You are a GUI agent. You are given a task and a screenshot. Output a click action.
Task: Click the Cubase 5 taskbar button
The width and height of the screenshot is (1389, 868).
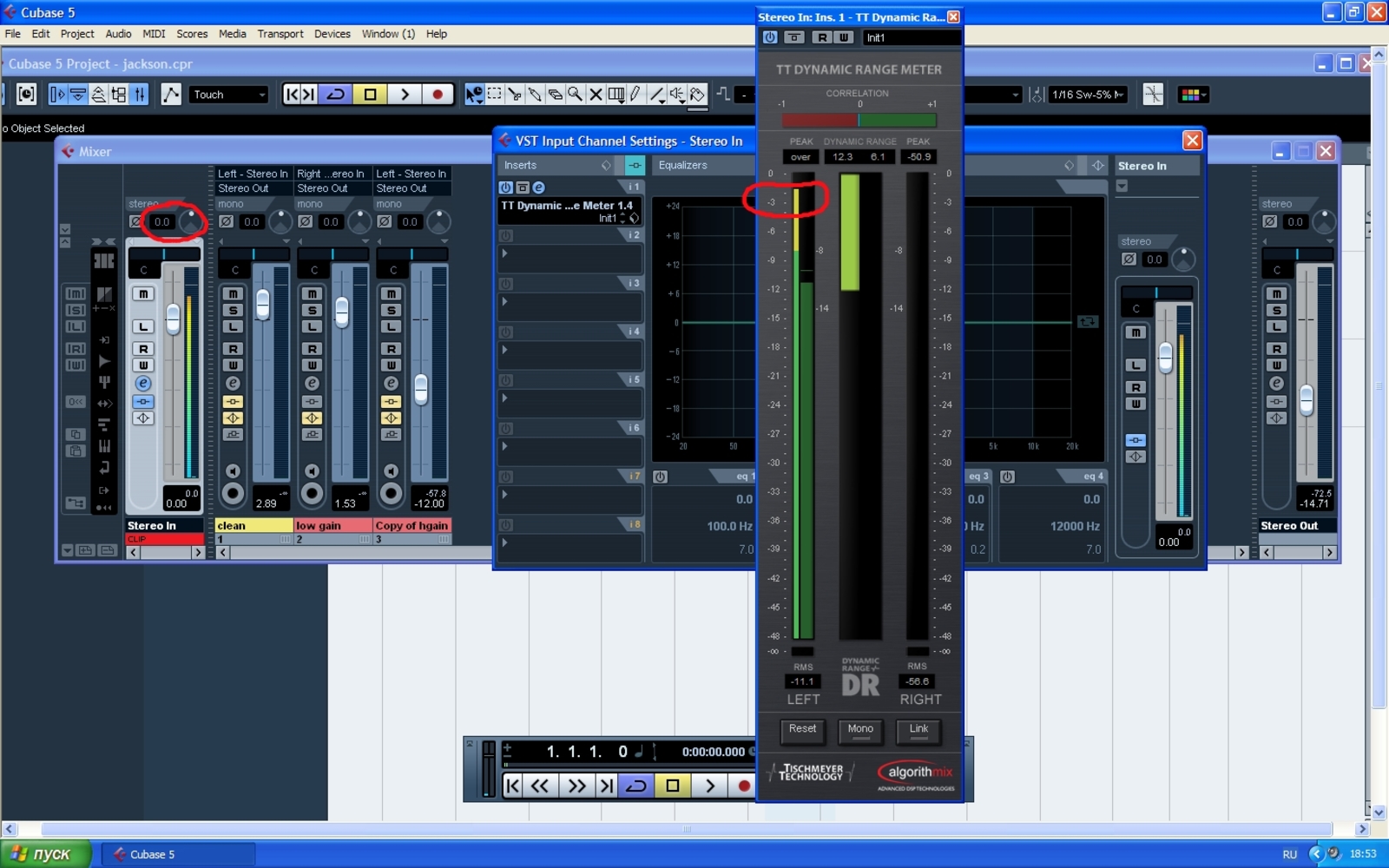click(x=178, y=854)
